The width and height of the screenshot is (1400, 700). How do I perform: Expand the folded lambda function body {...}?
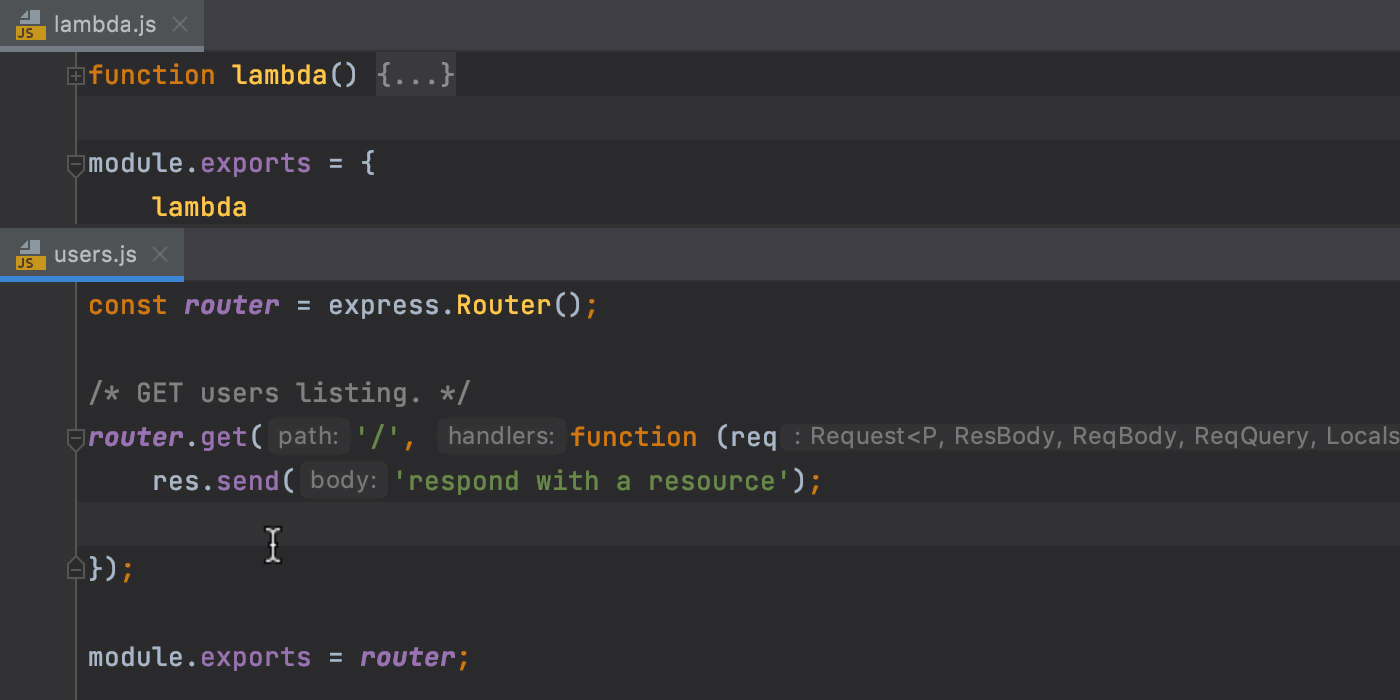point(415,74)
